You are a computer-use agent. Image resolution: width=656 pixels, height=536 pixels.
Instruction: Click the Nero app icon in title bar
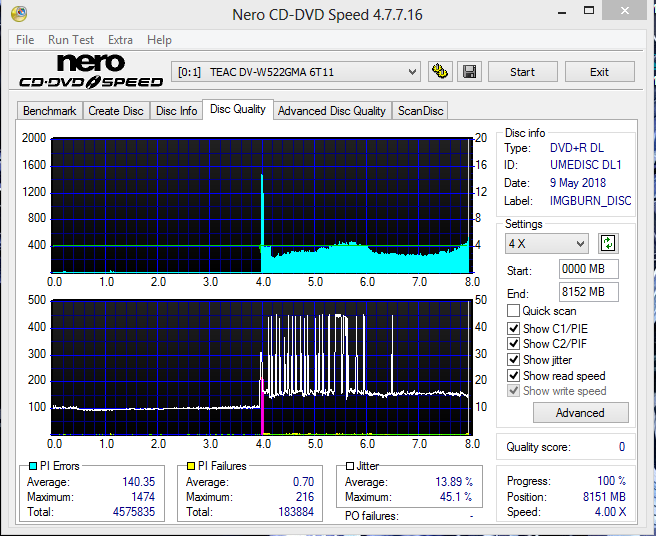19,14
